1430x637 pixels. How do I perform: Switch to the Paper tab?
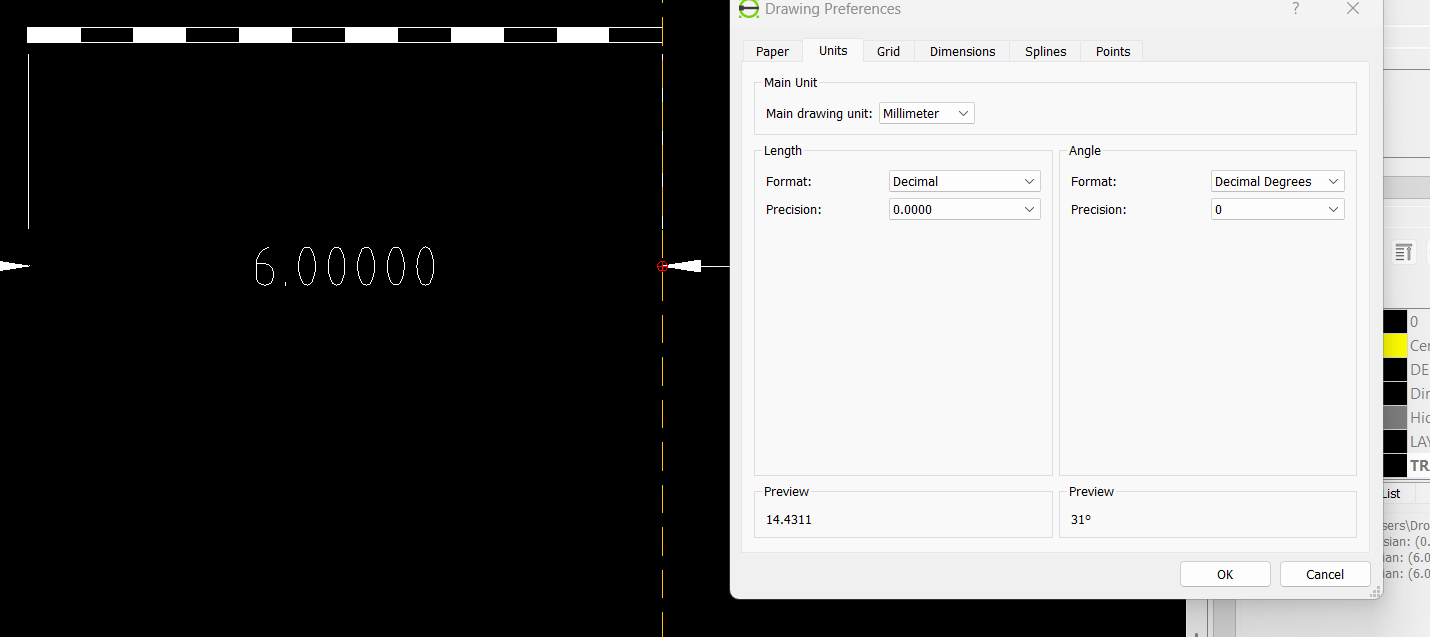click(772, 52)
